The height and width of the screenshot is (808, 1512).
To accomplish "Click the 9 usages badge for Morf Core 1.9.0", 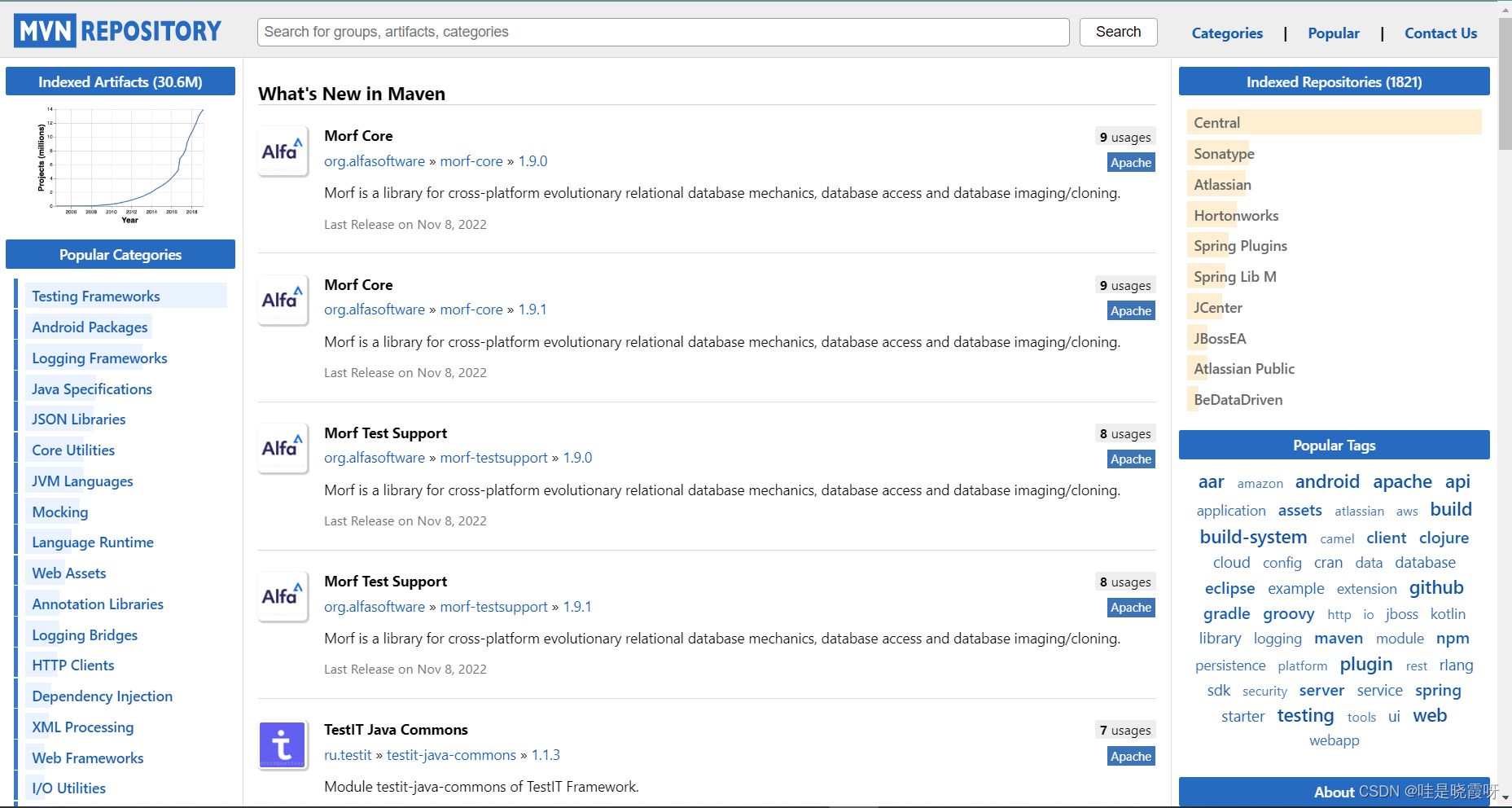I will (1125, 138).
